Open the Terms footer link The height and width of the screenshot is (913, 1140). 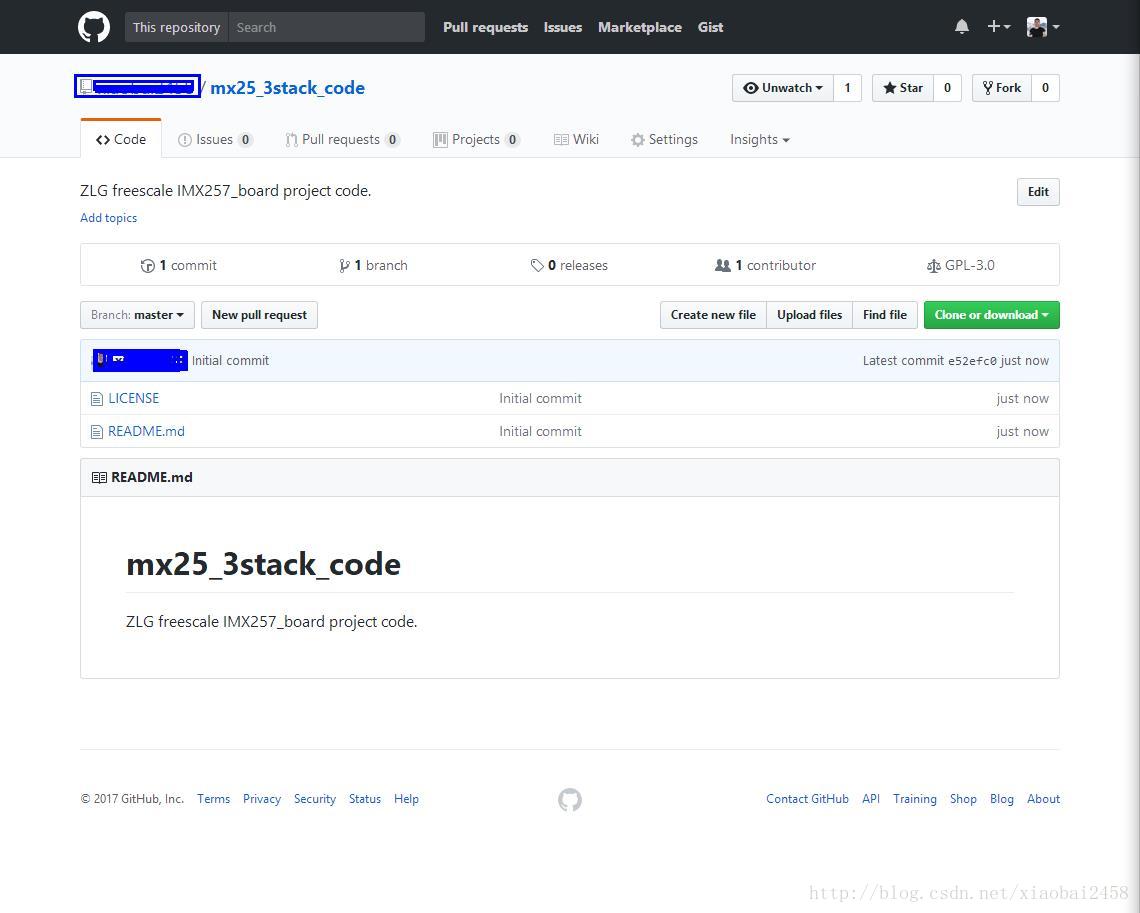click(213, 799)
